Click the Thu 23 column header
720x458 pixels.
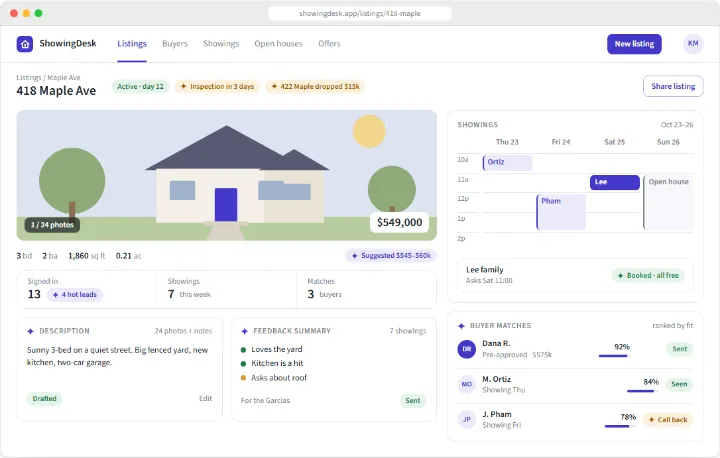pyautogui.click(x=507, y=142)
